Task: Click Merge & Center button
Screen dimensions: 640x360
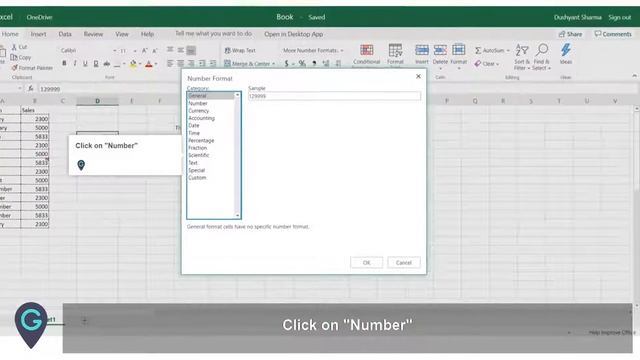Action: click(249, 64)
